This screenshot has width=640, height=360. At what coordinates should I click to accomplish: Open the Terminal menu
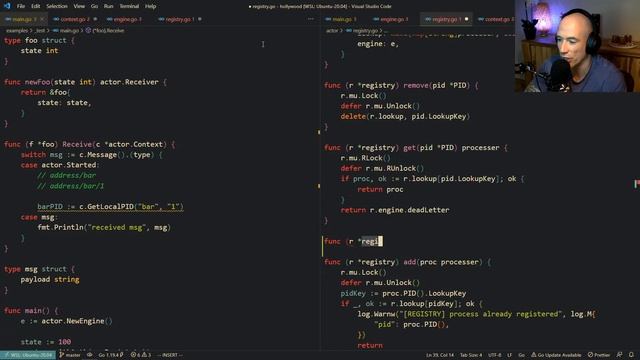[129, 6]
